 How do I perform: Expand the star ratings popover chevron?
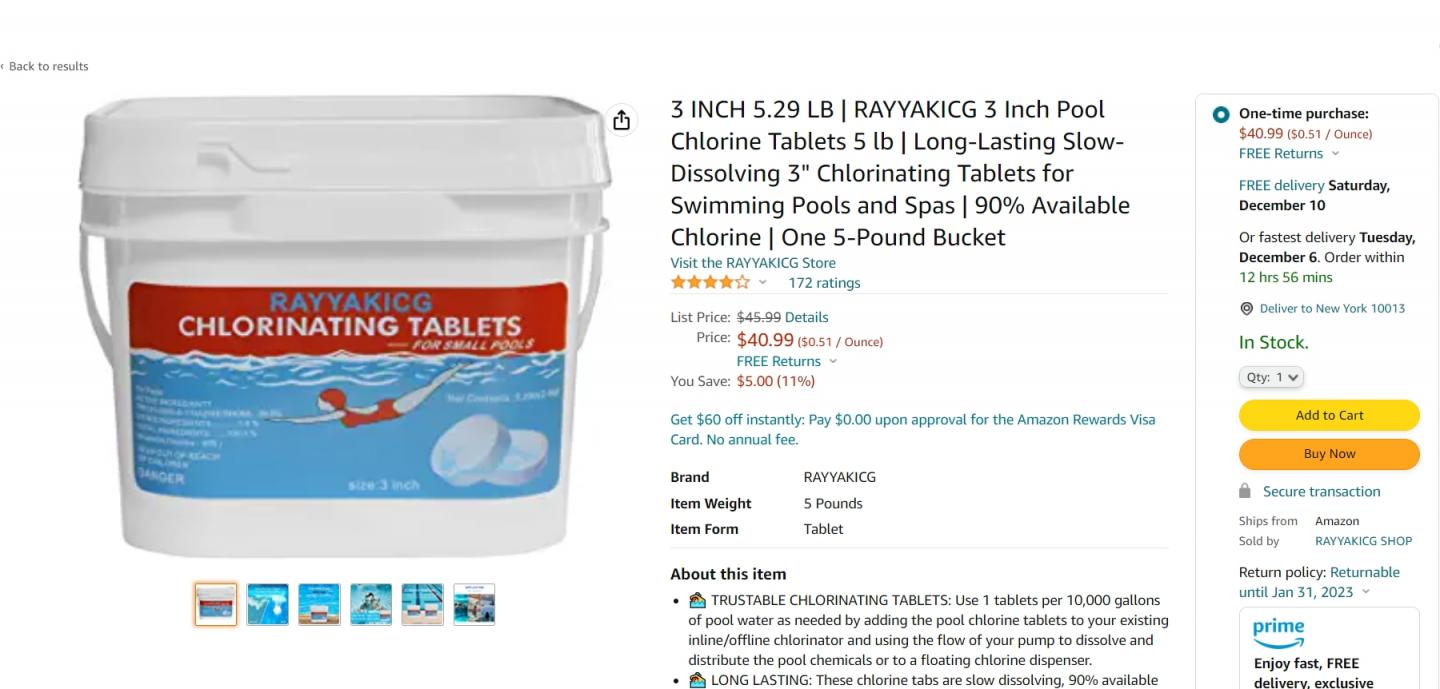pyautogui.click(x=762, y=283)
